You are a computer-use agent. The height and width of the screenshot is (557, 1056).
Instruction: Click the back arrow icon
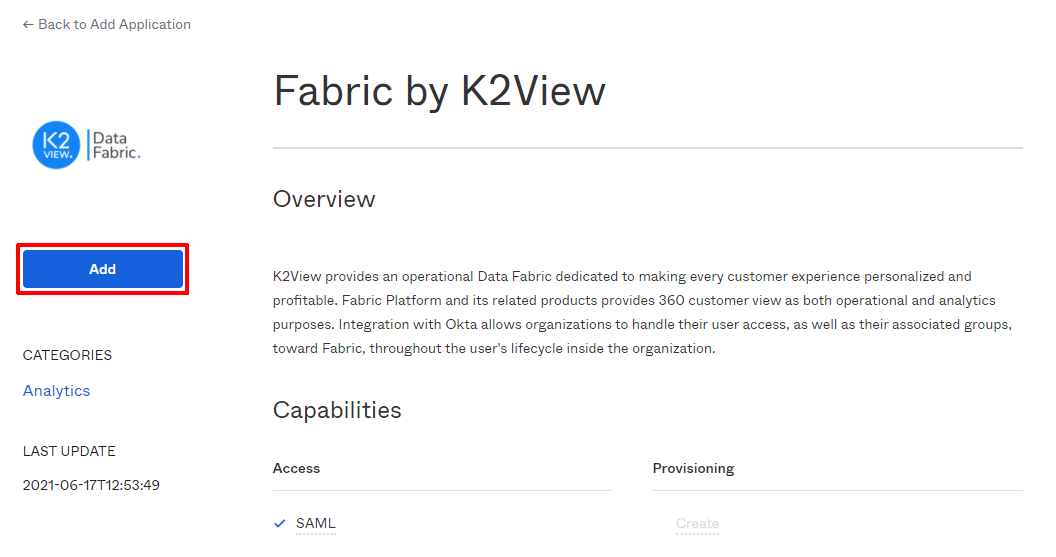point(28,24)
